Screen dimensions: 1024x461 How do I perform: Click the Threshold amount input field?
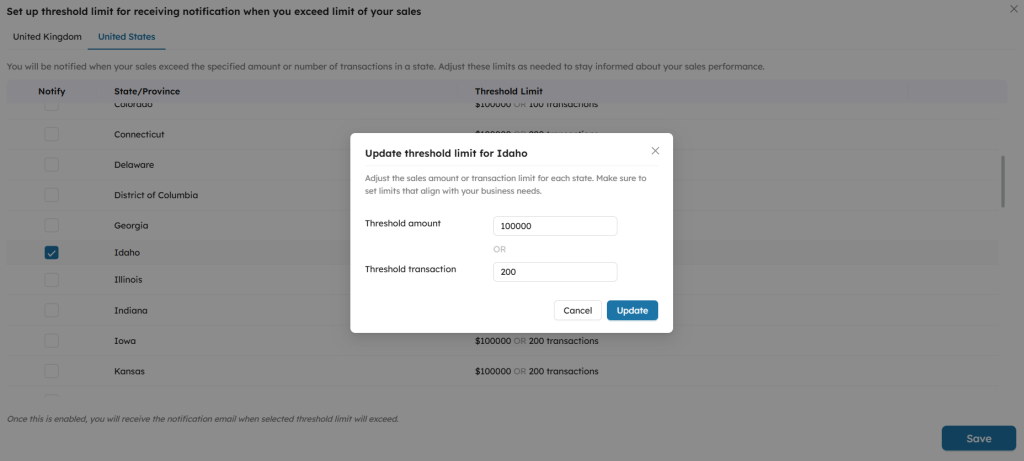[555, 226]
